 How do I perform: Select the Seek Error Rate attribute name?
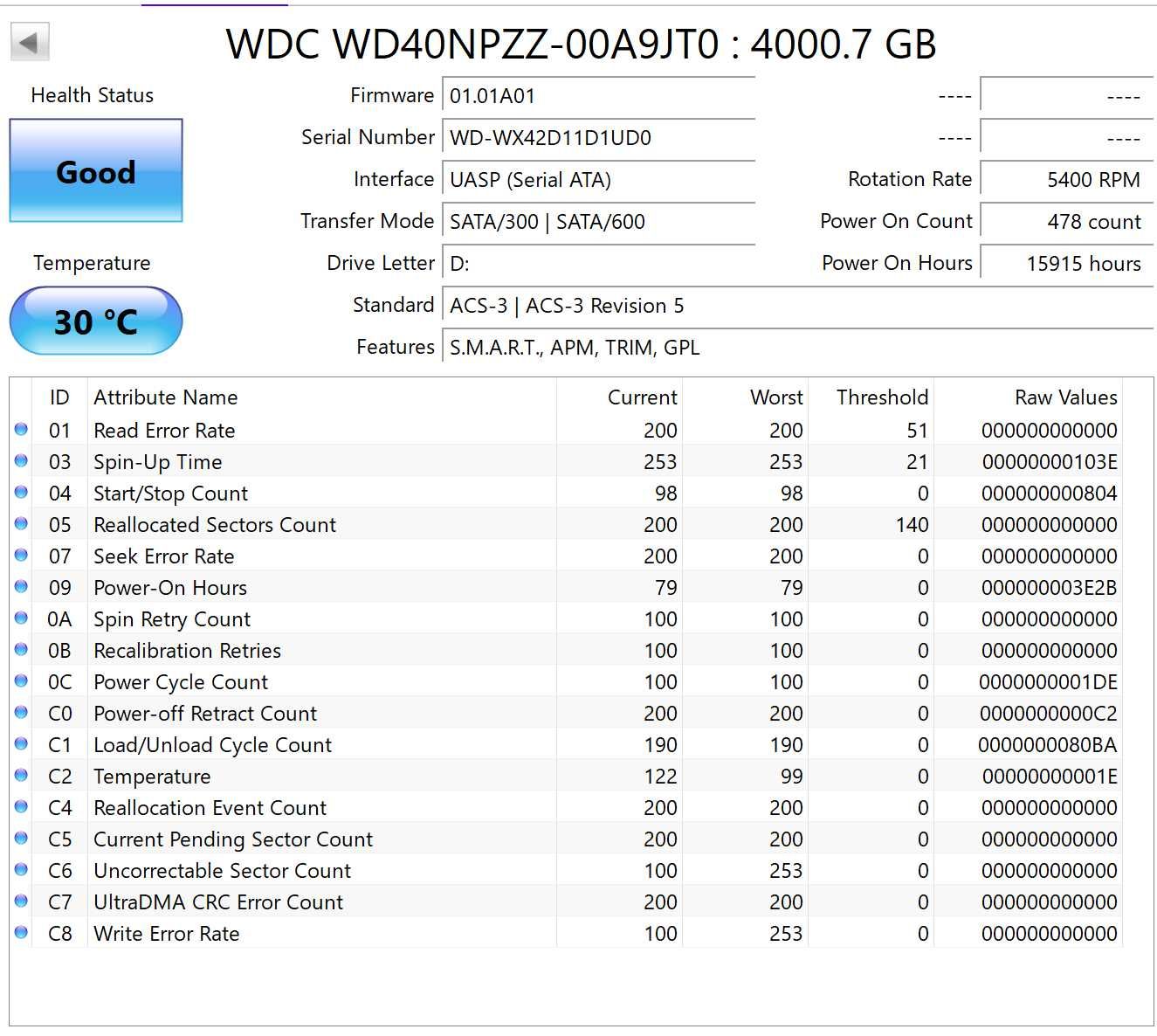tap(164, 556)
